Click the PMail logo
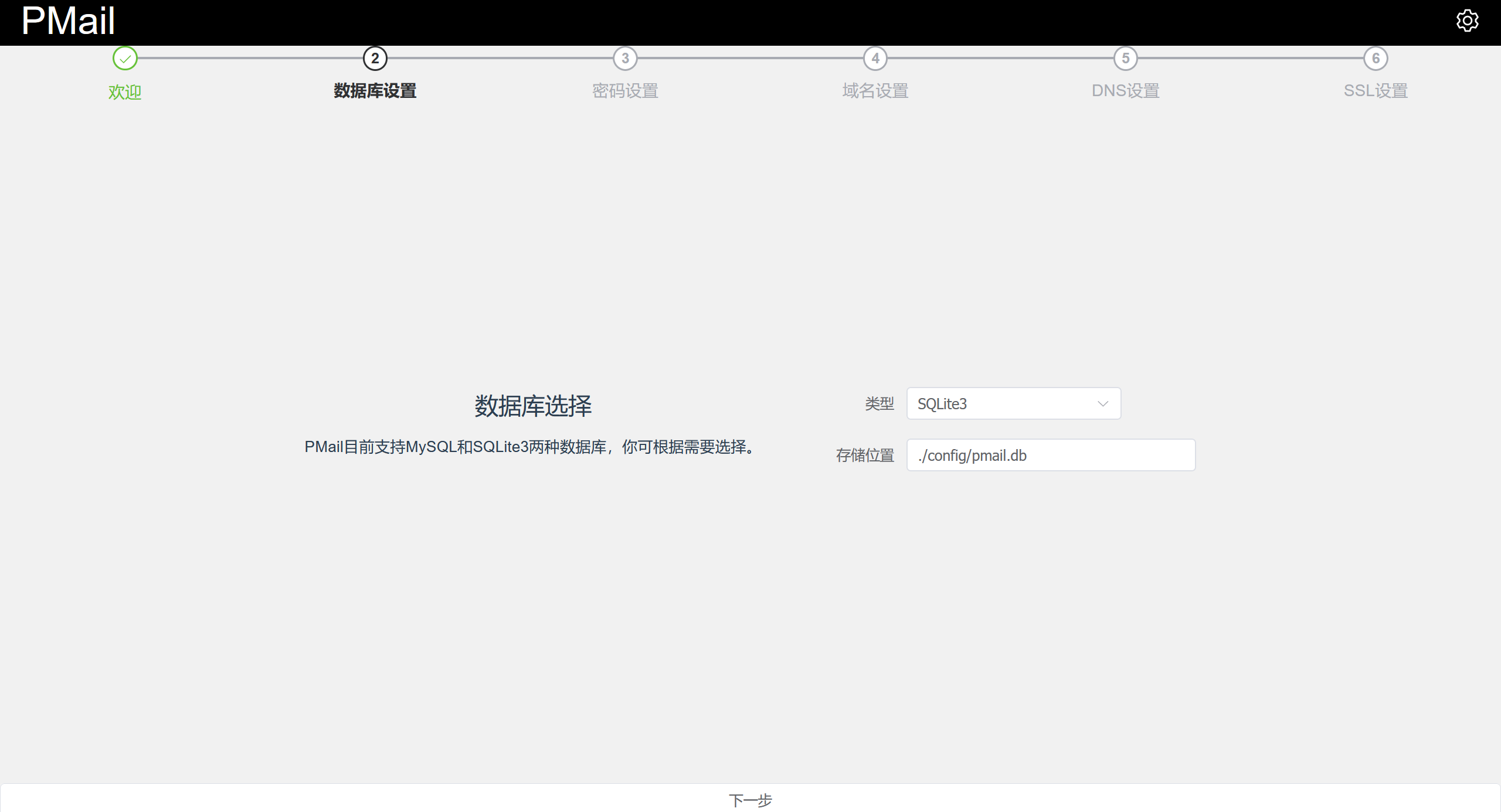The height and width of the screenshot is (812, 1501). pos(68,21)
